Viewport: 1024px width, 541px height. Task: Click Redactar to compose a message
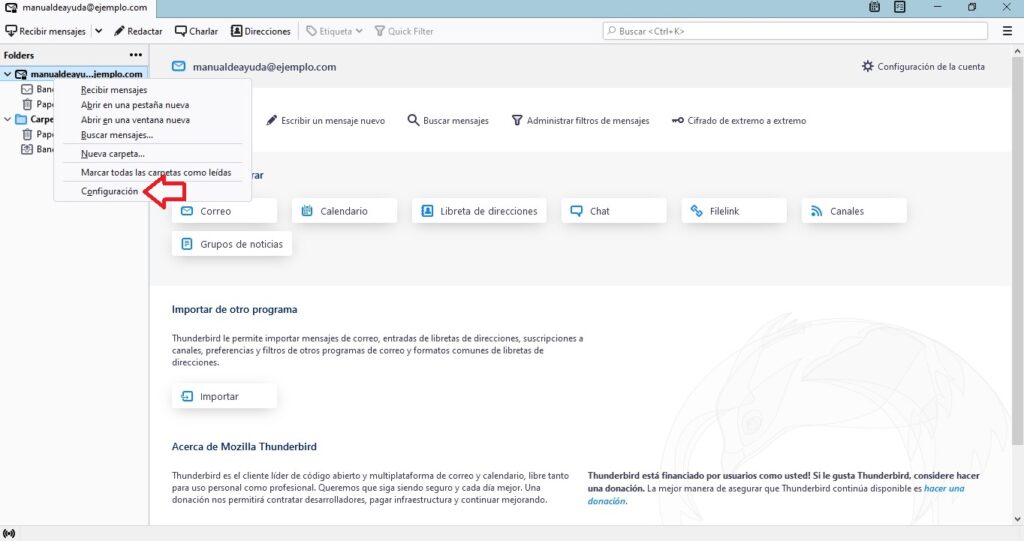[138, 31]
